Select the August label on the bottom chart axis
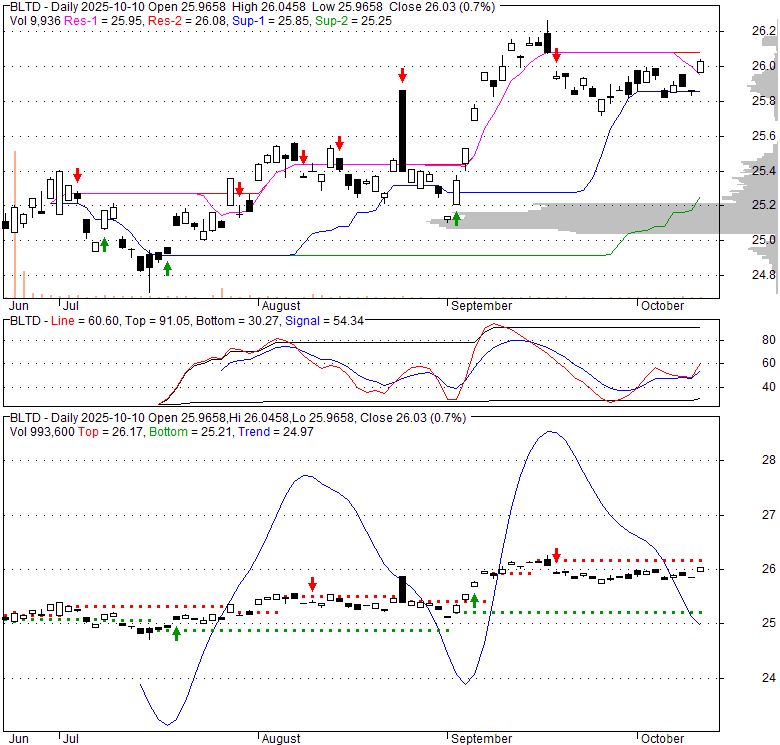780x745 pixels. [281, 739]
